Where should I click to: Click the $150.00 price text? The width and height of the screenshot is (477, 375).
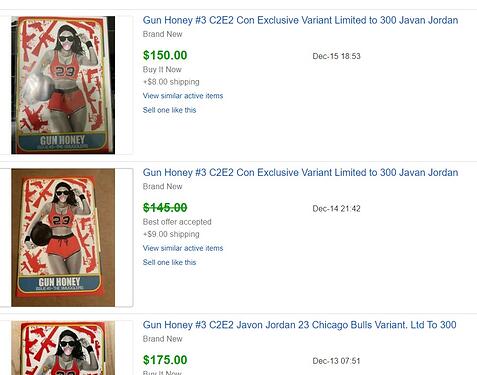(165, 55)
